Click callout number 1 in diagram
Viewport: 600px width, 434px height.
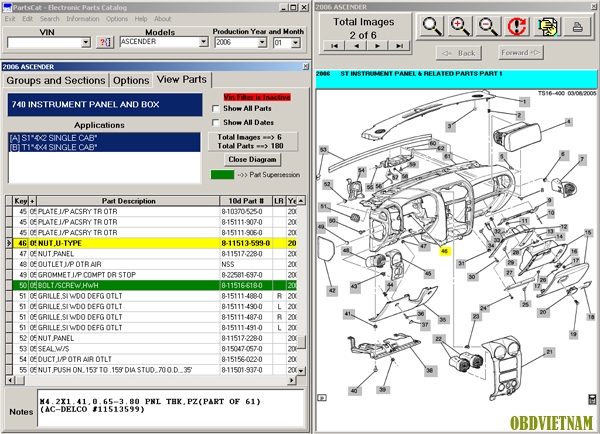pos(524,101)
